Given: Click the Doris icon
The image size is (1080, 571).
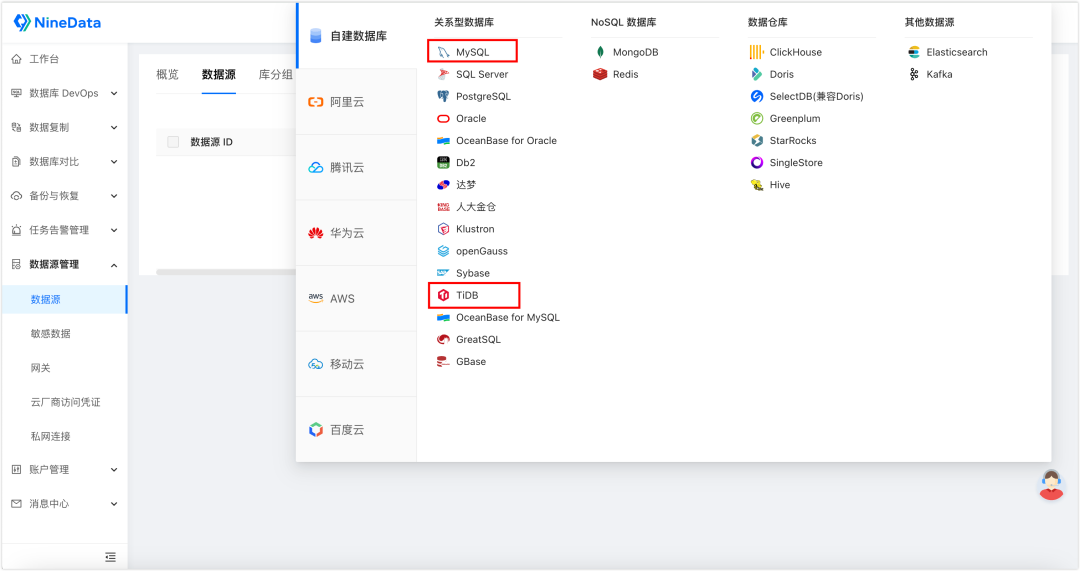Looking at the screenshot, I should tap(757, 74).
